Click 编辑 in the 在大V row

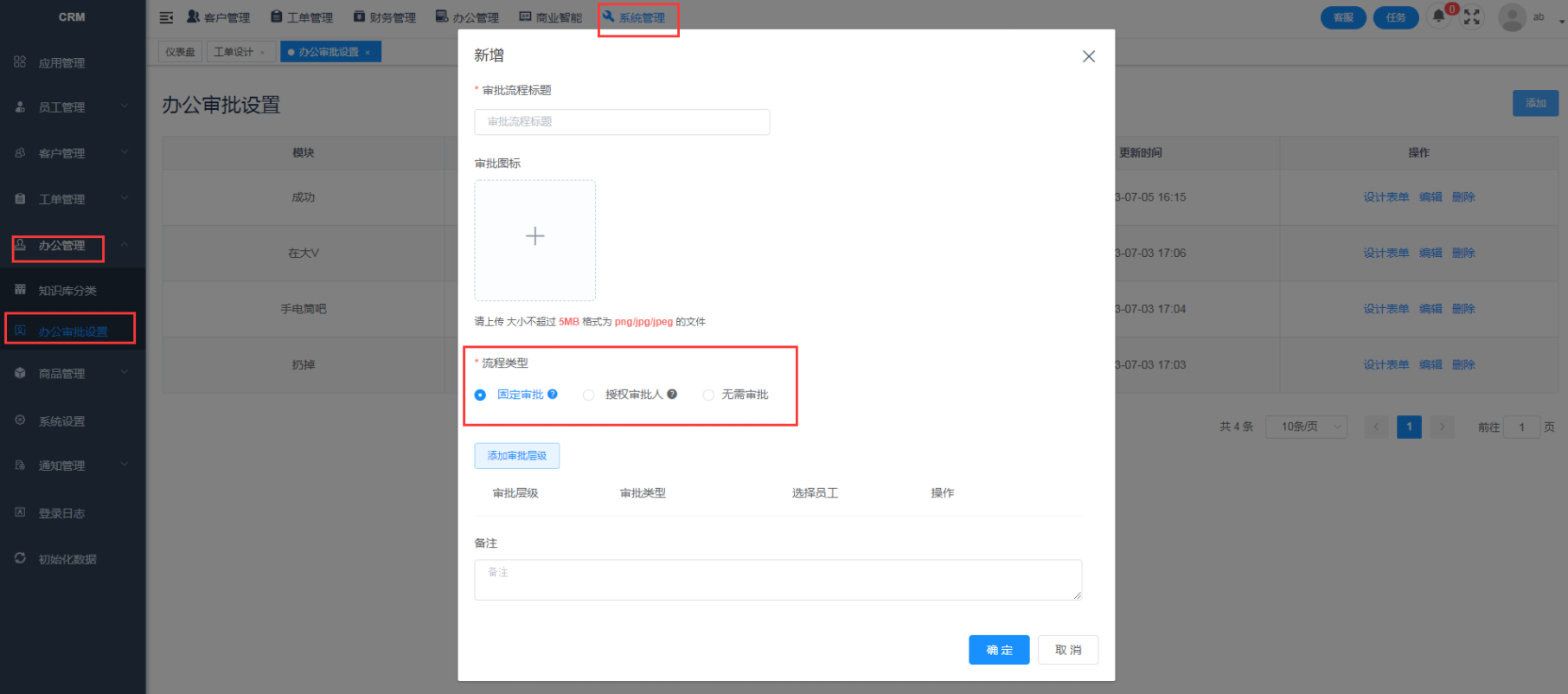1430,253
